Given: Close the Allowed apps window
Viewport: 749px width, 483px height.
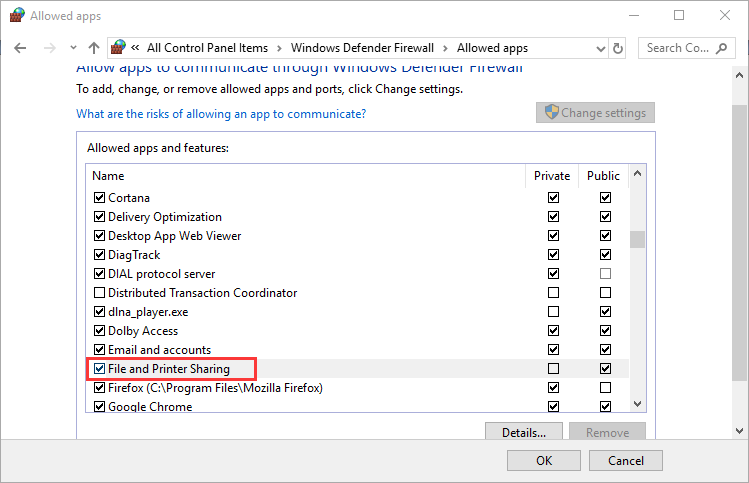Looking at the screenshot, I should click(x=725, y=15).
